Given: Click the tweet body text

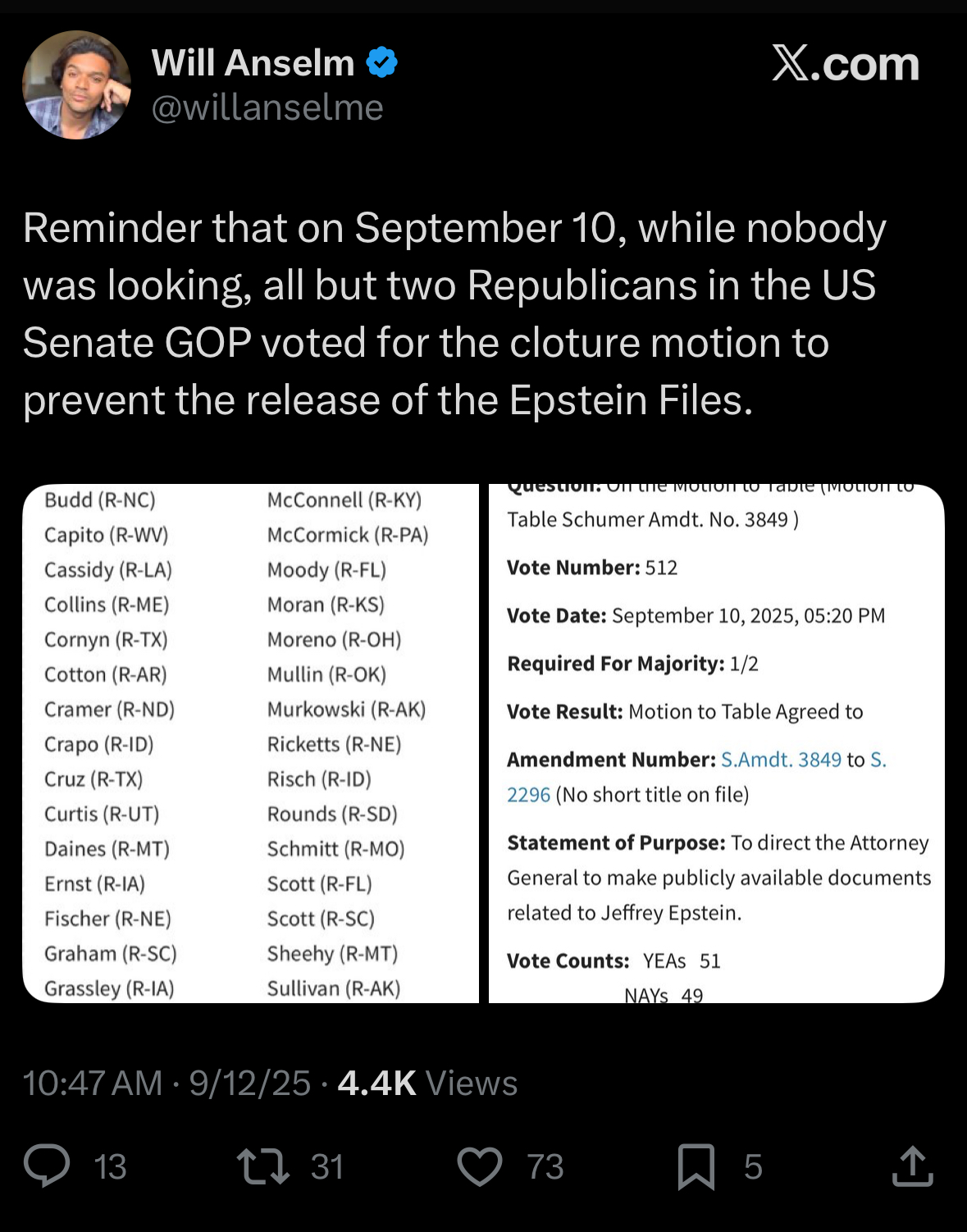Looking at the screenshot, I should [x=455, y=314].
